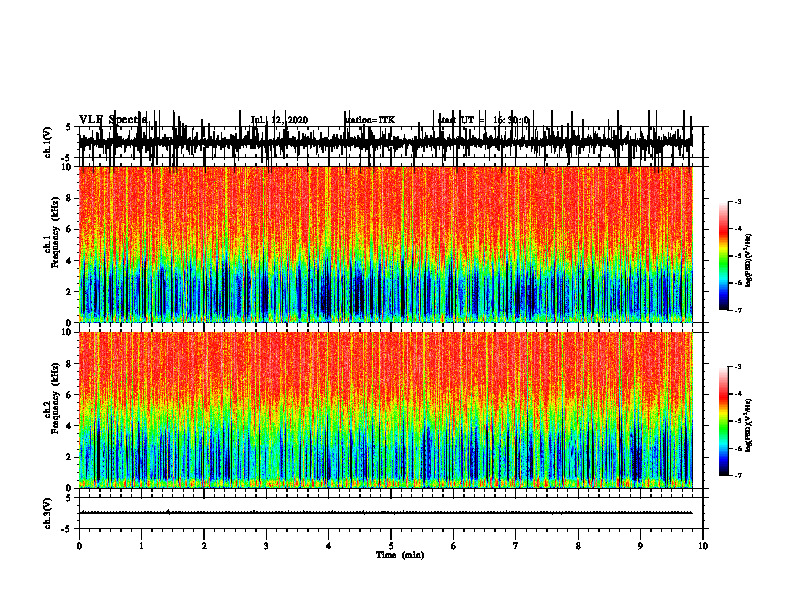Click the 'start UT = 15:30:0' header text
This screenshot has width=792, height=612.
484,120
